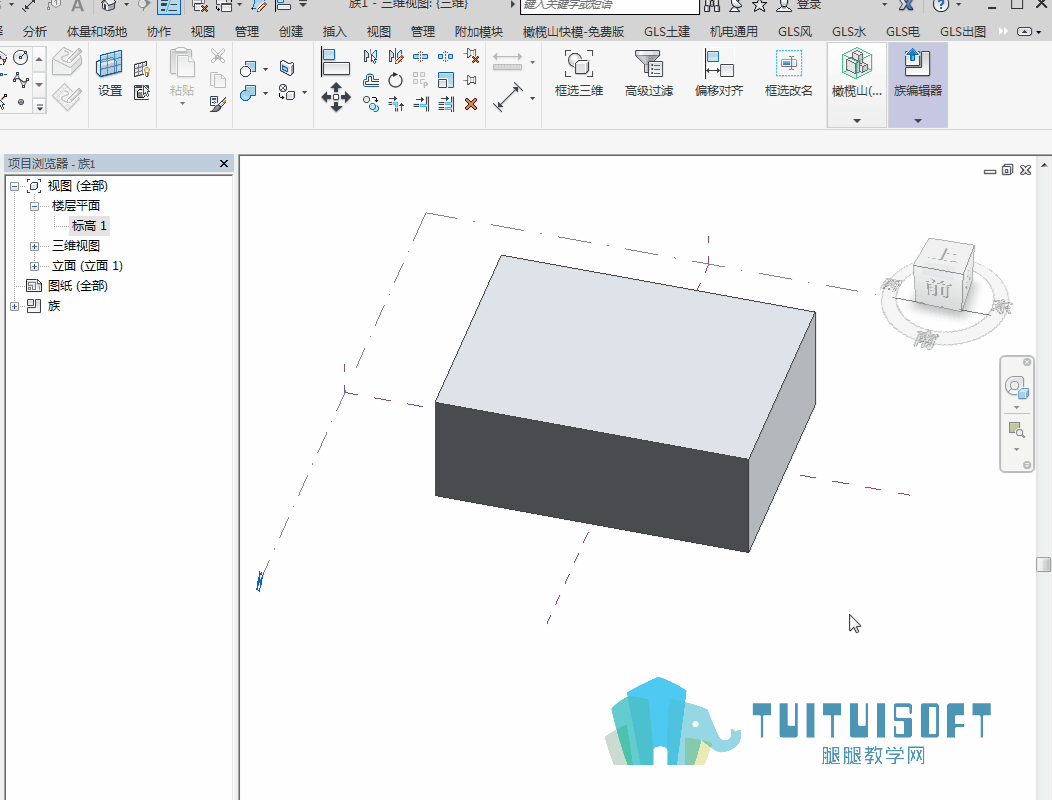Select the Mirror - Draw Axis tool
This screenshot has width=1052, height=800.
(396, 56)
